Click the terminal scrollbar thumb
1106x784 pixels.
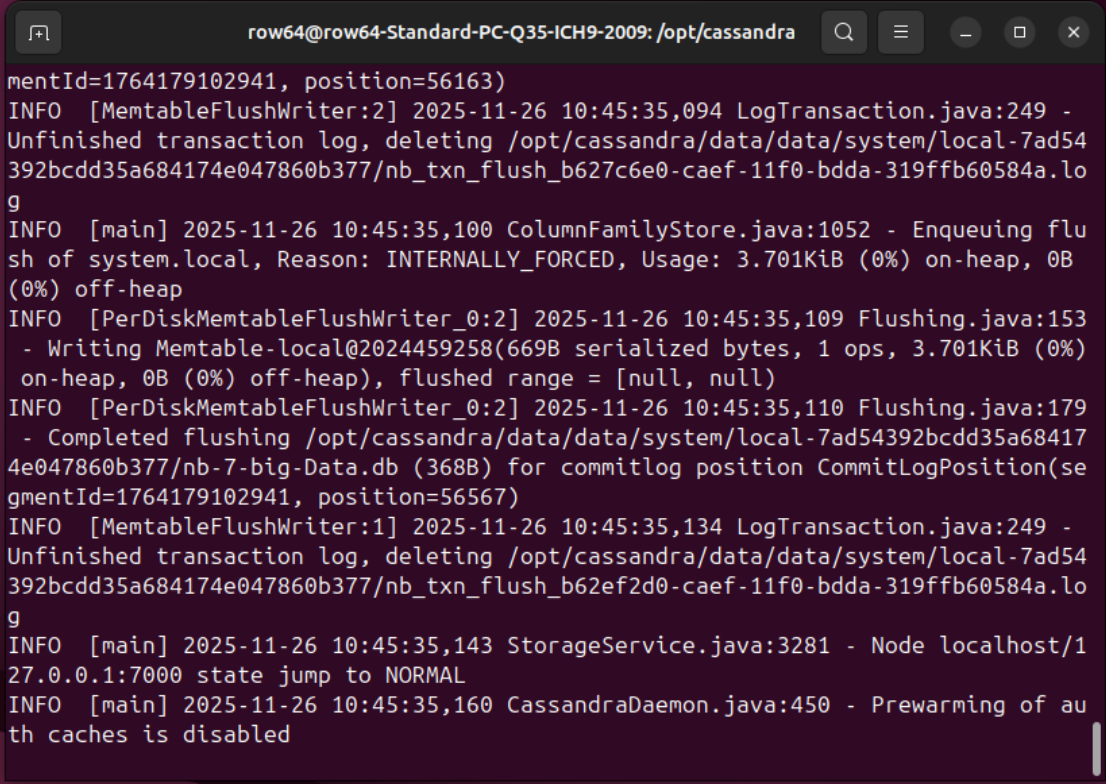[x=1096, y=746]
